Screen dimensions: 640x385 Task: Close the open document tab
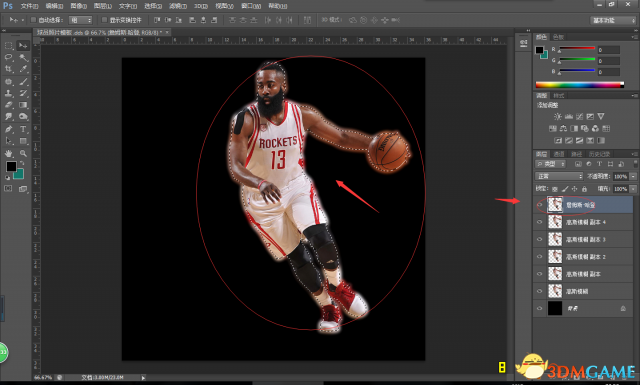click(167, 32)
